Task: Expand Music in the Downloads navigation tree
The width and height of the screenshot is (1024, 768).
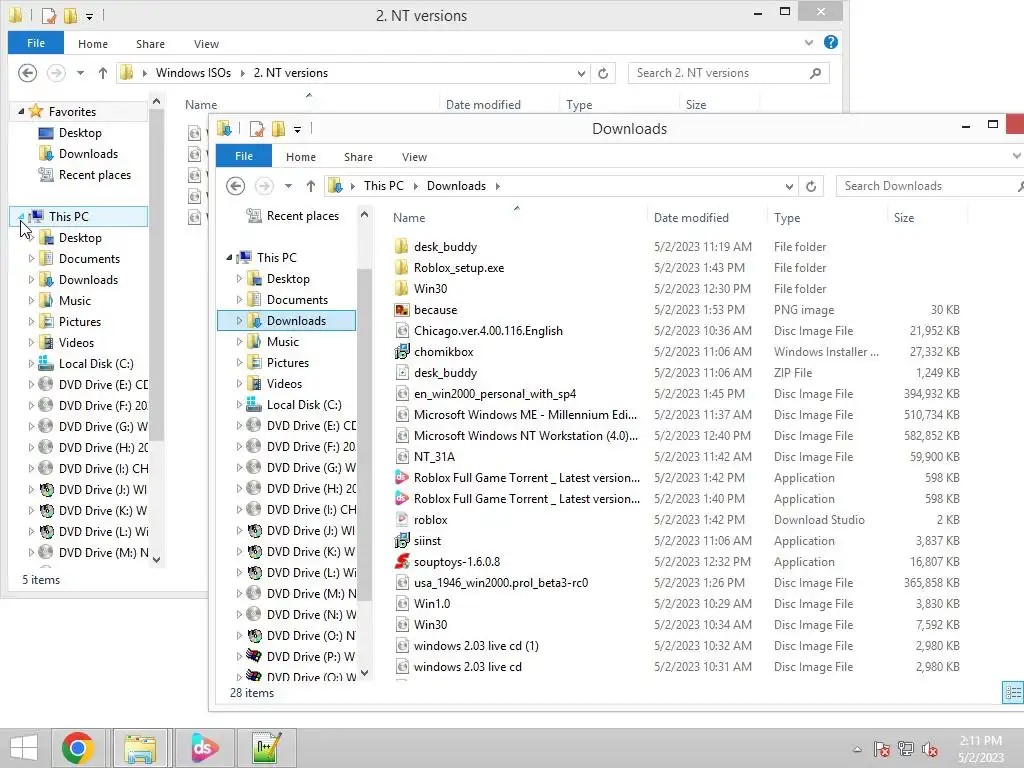Action: 239,342
